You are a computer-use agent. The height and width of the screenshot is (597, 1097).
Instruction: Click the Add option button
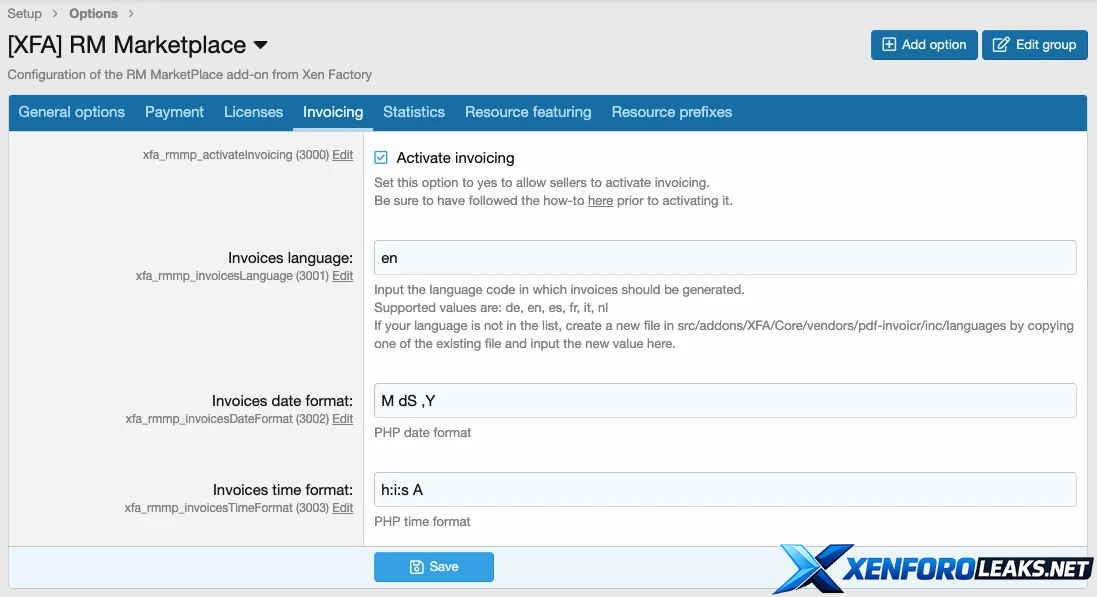[x=923, y=45]
